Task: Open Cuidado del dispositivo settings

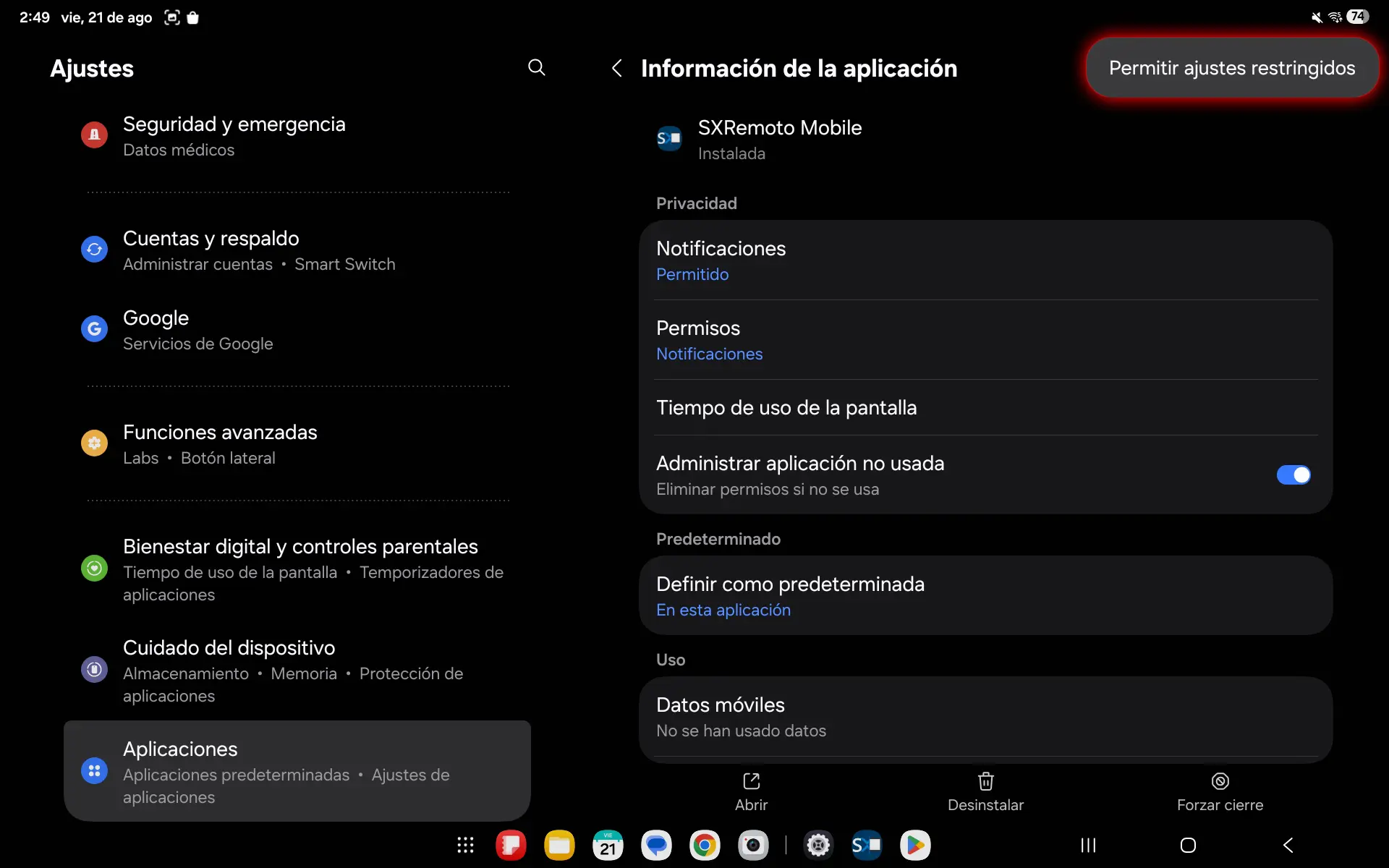Action: click(297, 671)
